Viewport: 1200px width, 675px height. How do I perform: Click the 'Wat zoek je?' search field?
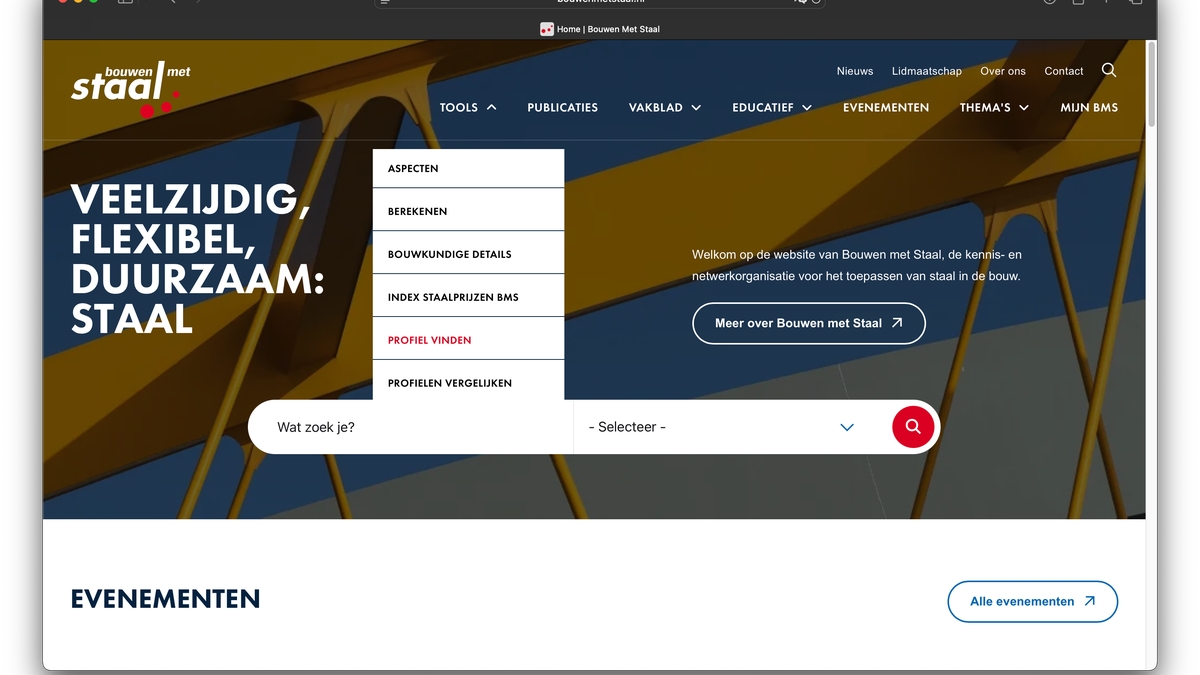(410, 427)
